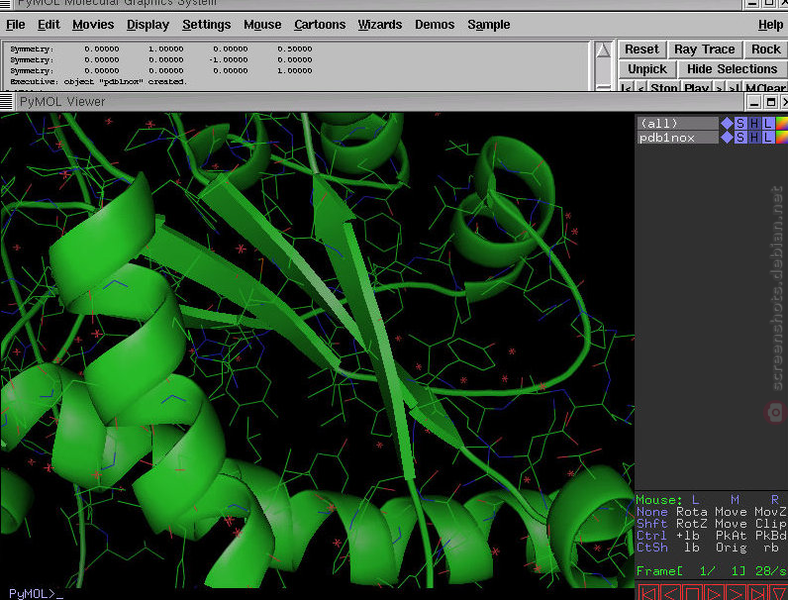Viewport: 788px width, 600px height.
Task: Open the Demos menu
Action: click(x=434, y=25)
